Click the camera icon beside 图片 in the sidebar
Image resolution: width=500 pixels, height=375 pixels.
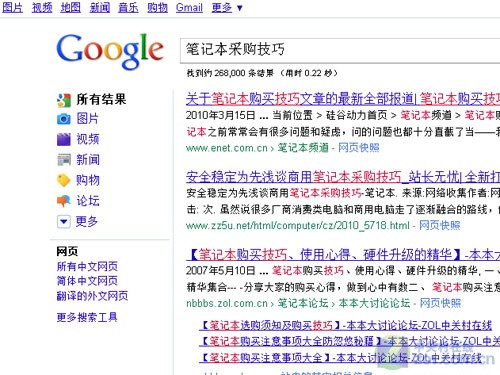coord(64,119)
